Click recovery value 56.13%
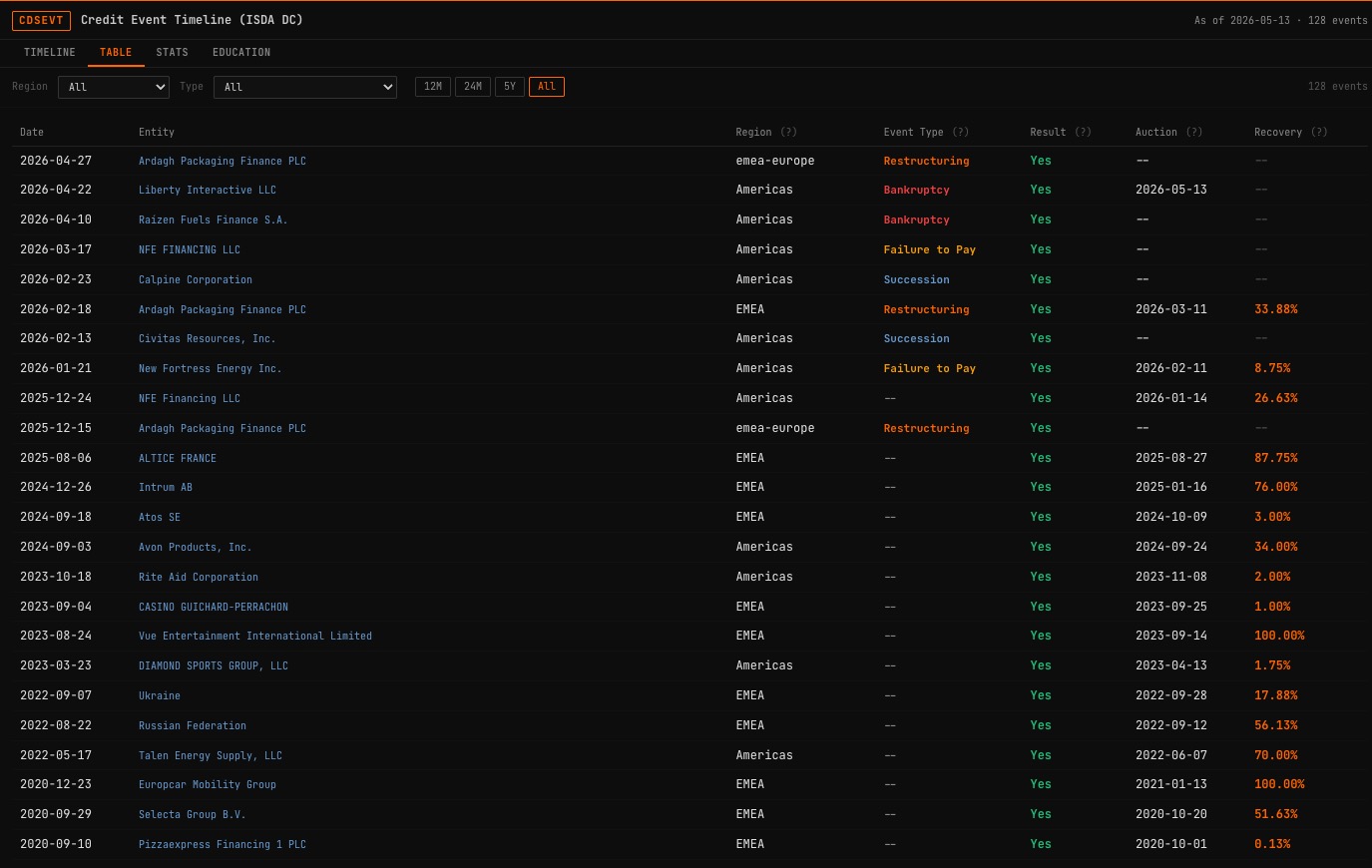This screenshot has width=1372, height=868. pyautogui.click(x=1276, y=725)
